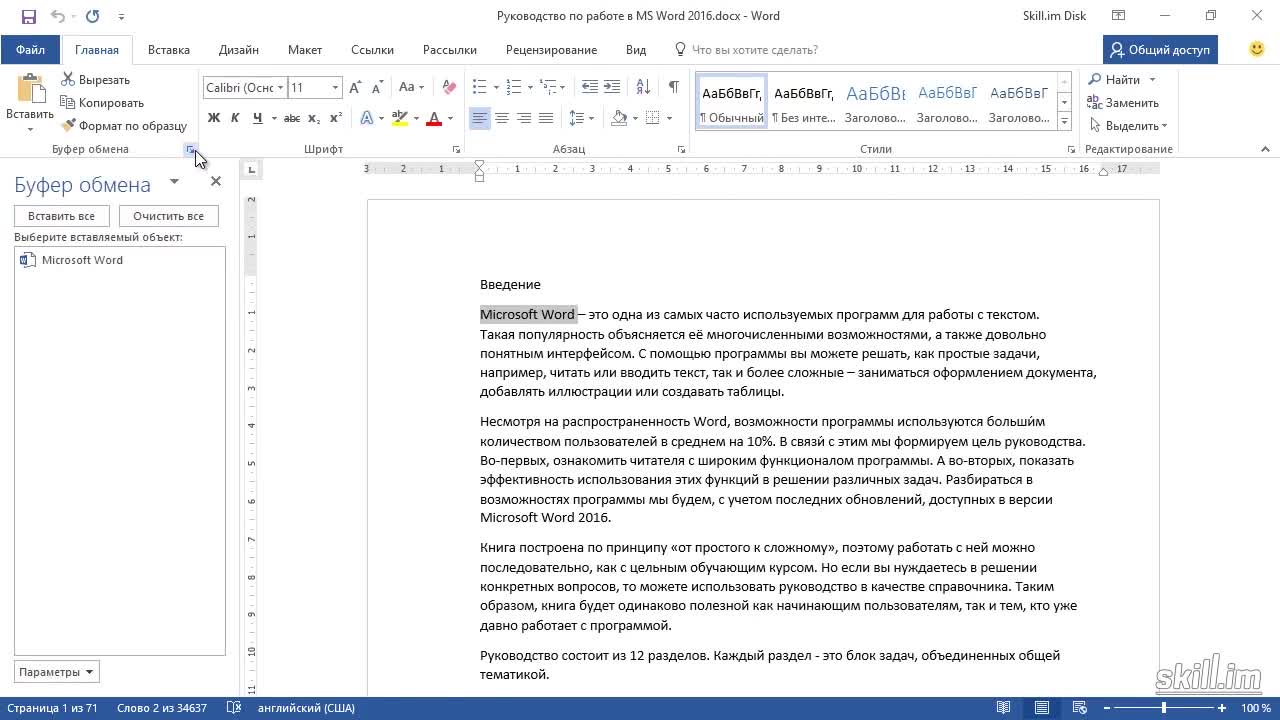Screen dimensions: 1280x720
Task: Toggle Bold formatting (Ж)
Action: click(213, 118)
